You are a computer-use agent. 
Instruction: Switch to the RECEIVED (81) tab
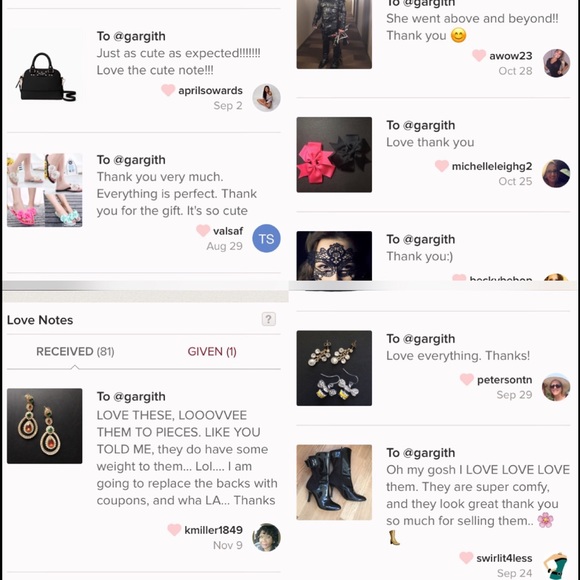(x=75, y=351)
